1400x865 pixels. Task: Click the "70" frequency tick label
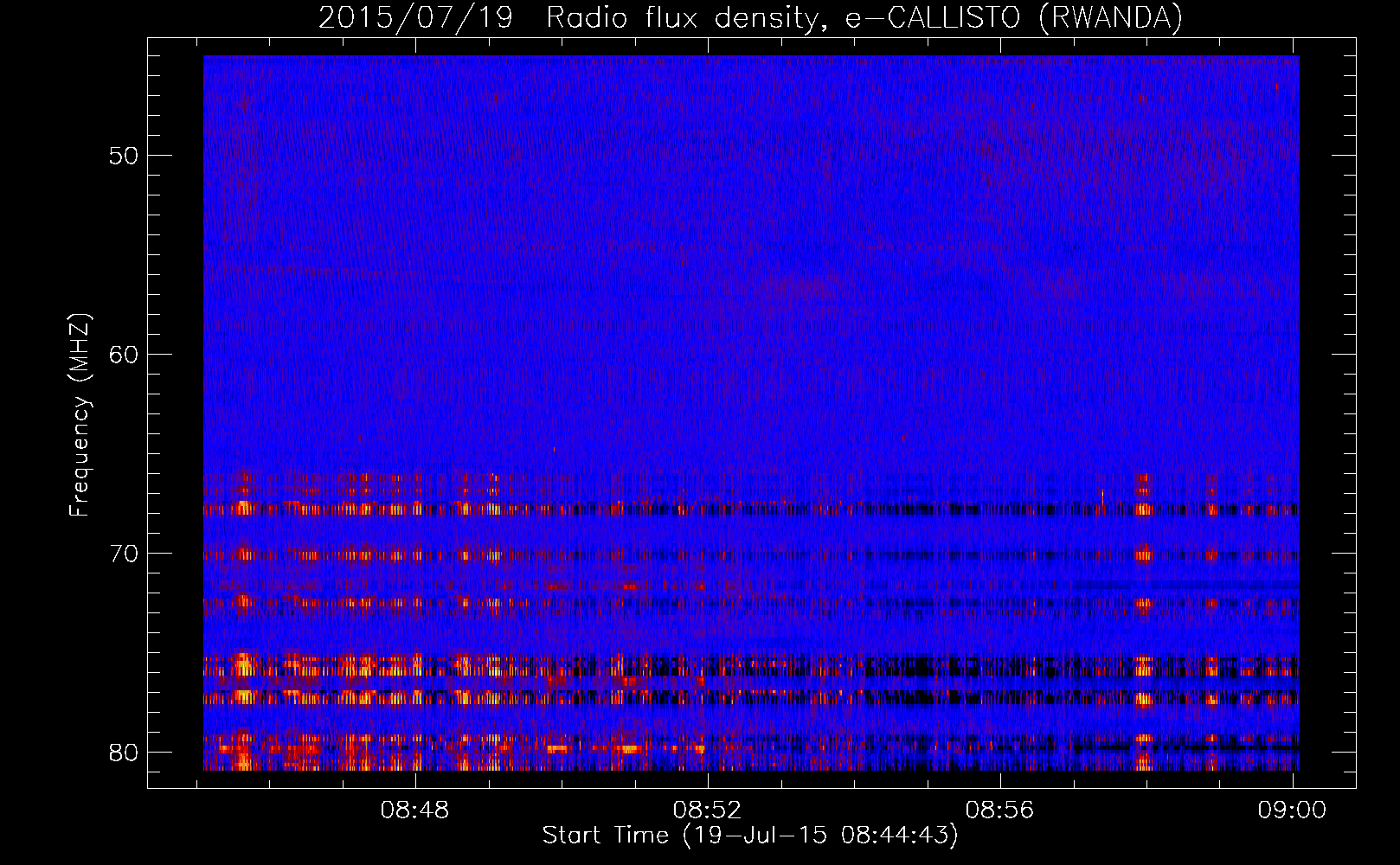124,554
